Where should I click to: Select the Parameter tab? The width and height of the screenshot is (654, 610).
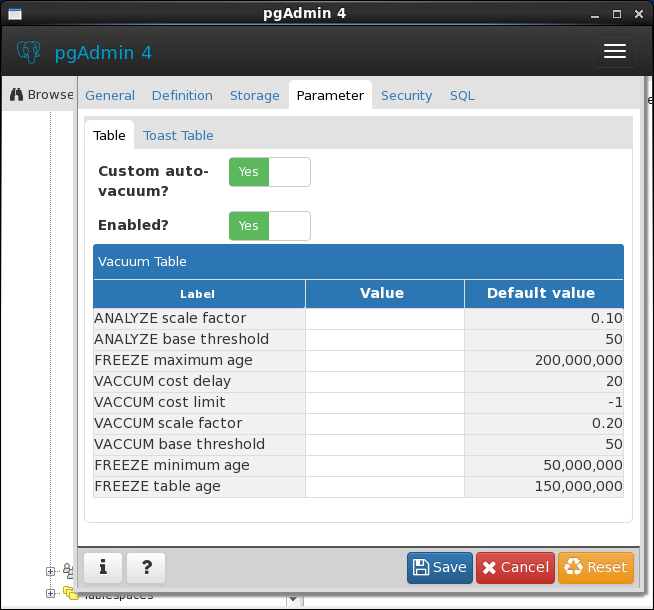coord(330,95)
